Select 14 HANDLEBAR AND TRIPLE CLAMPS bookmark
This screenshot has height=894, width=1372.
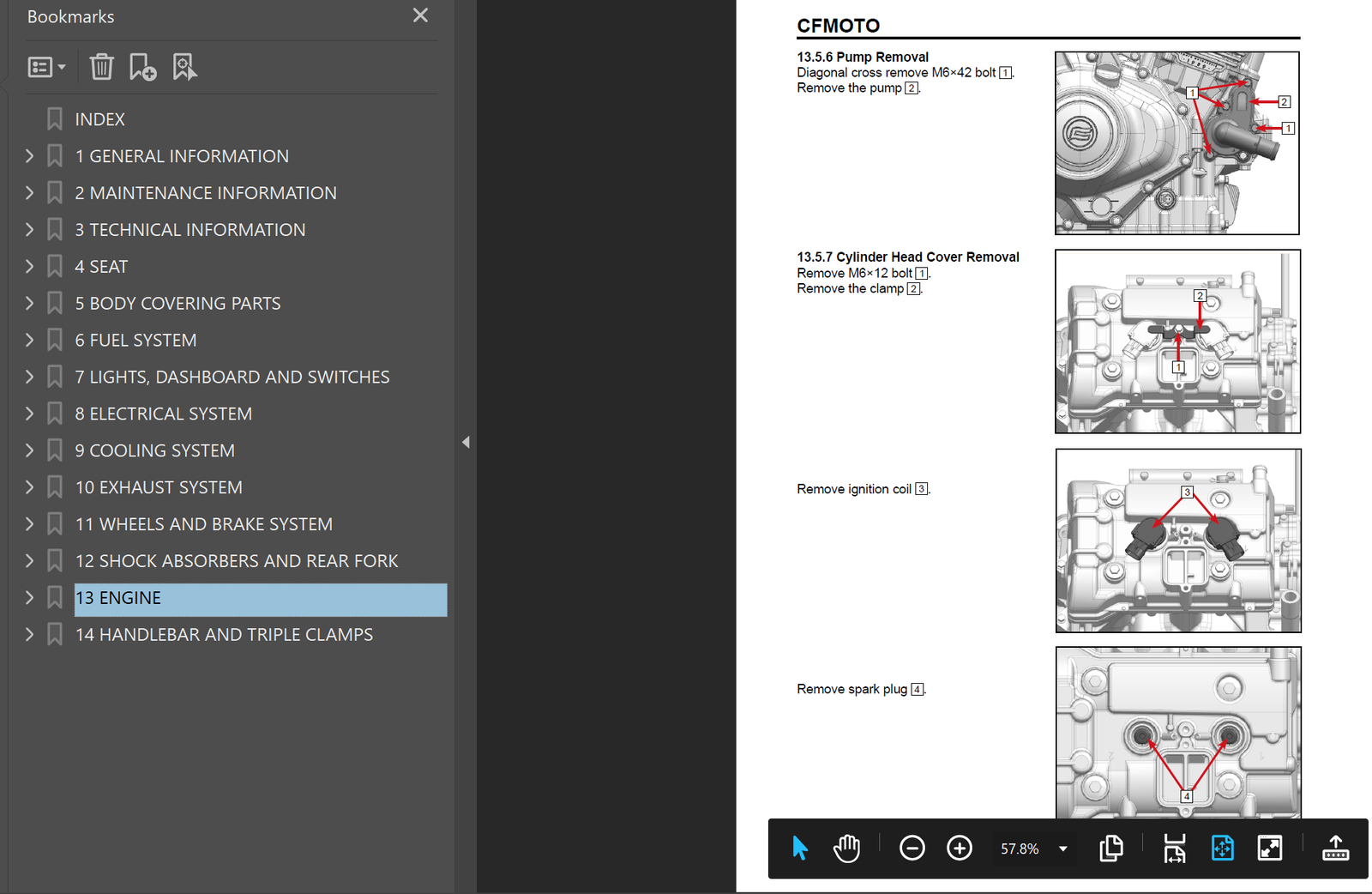(224, 636)
